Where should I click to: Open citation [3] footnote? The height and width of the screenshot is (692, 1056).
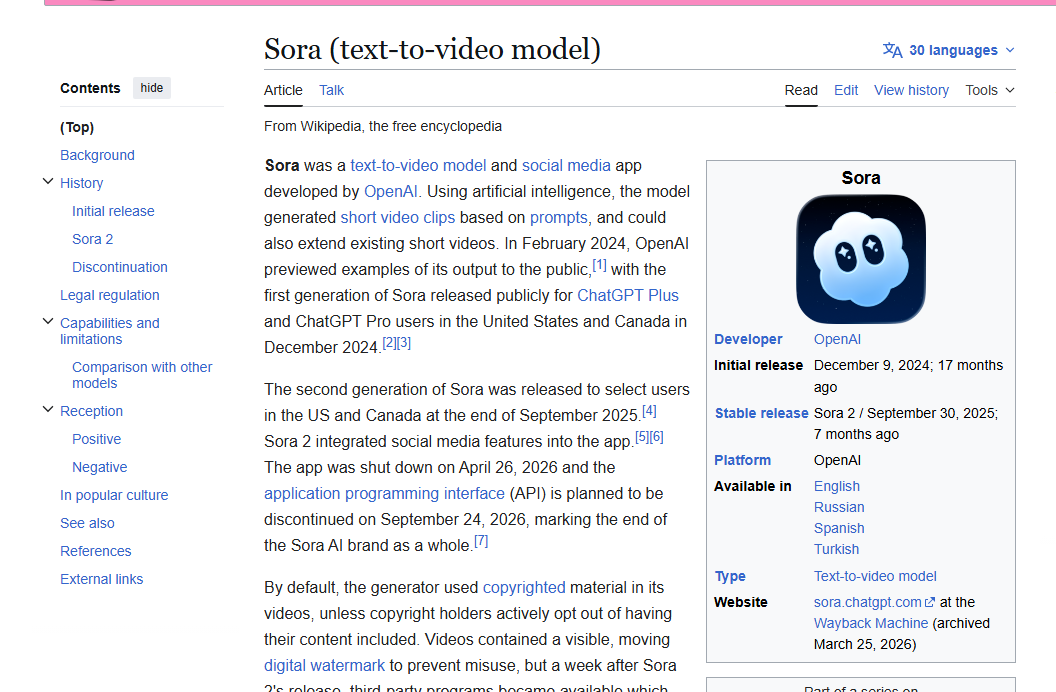[403, 343]
